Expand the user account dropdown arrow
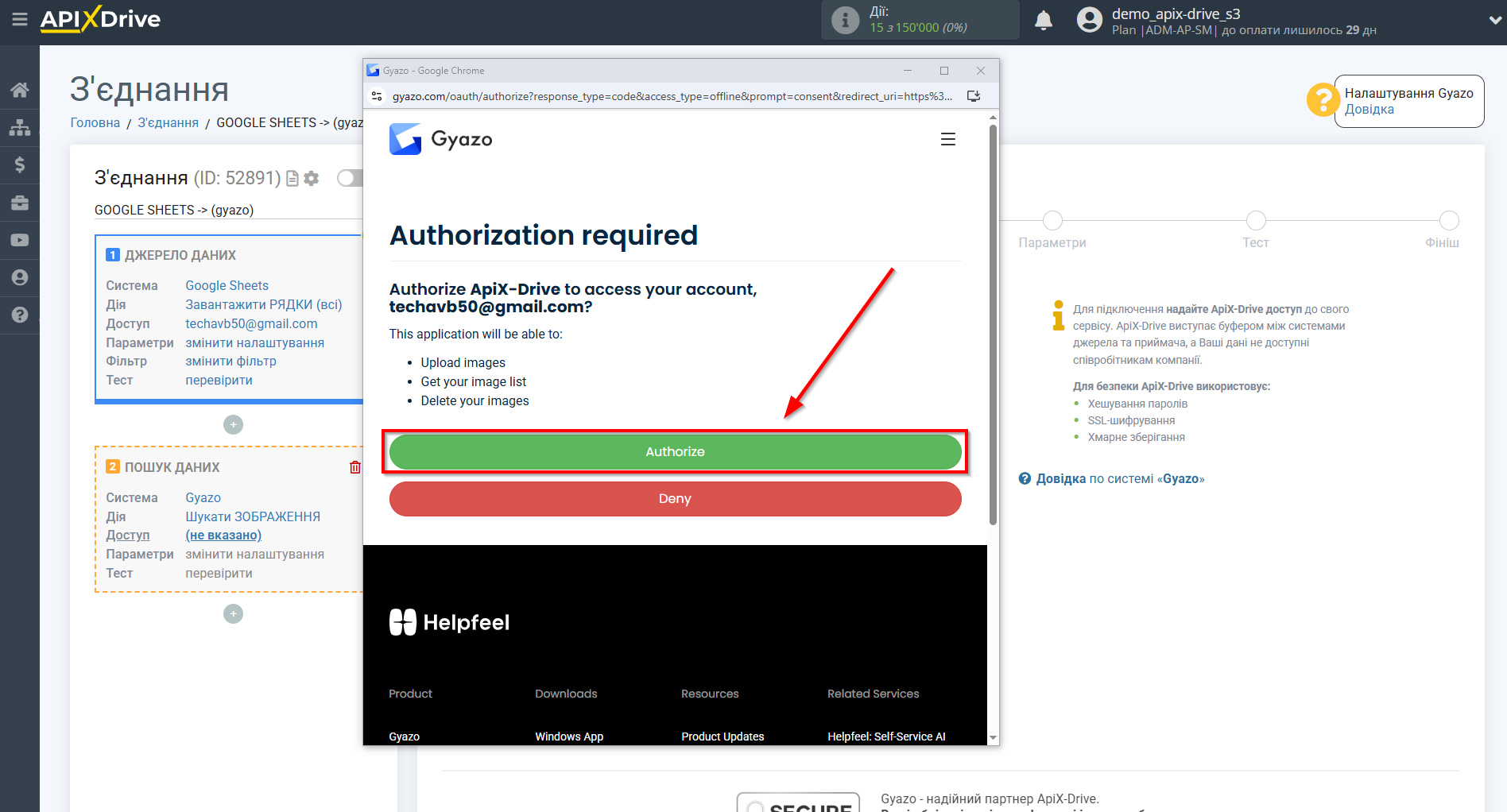1507x812 pixels. tap(1494, 21)
